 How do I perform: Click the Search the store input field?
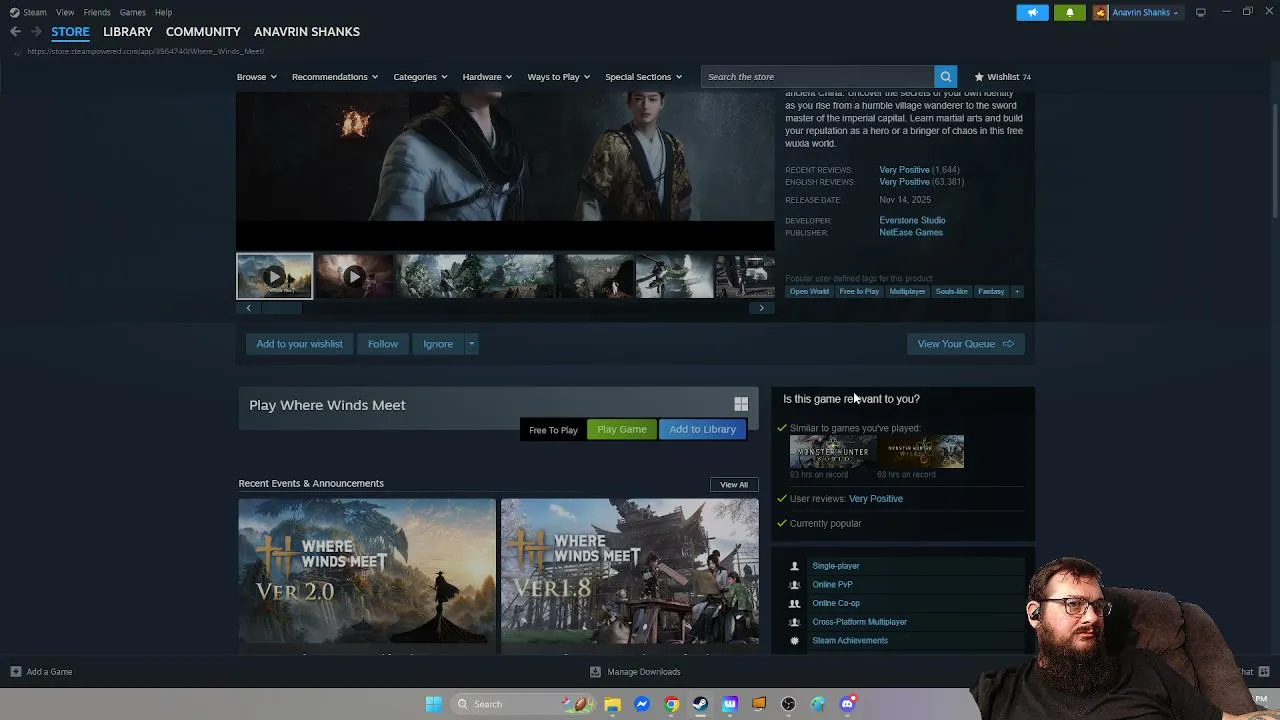(x=818, y=77)
